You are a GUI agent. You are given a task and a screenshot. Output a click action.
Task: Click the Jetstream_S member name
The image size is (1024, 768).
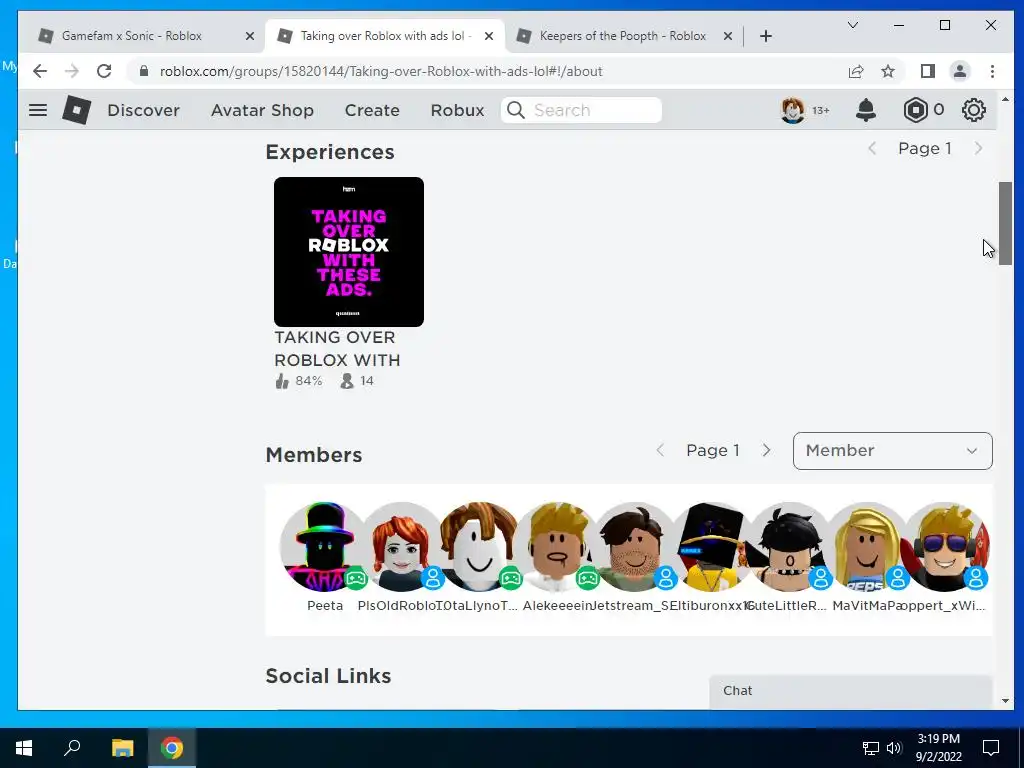(634, 605)
